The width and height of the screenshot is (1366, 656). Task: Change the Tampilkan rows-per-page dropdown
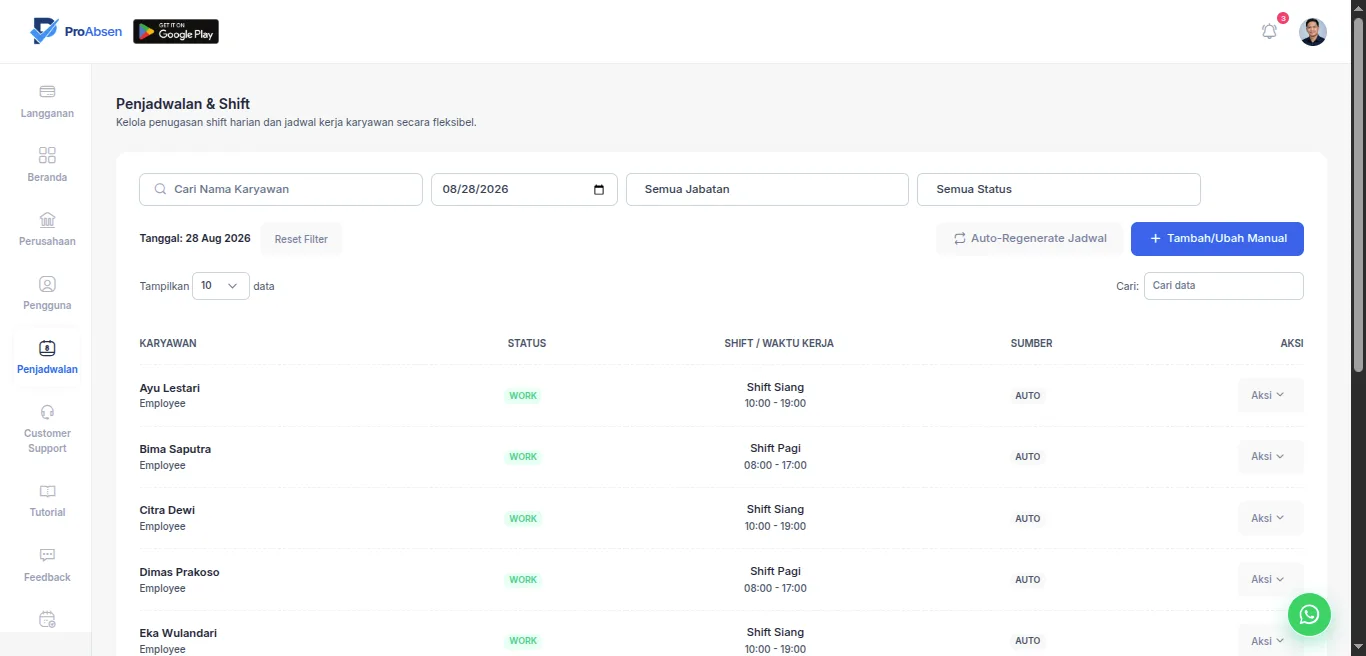coord(221,286)
